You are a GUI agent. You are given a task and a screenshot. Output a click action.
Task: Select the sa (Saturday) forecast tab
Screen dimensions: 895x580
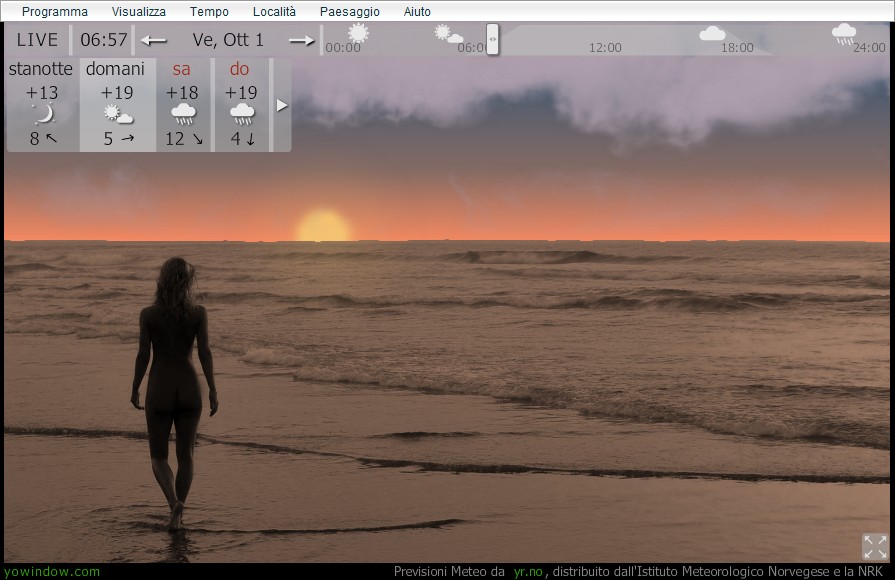(x=183, y=105)
